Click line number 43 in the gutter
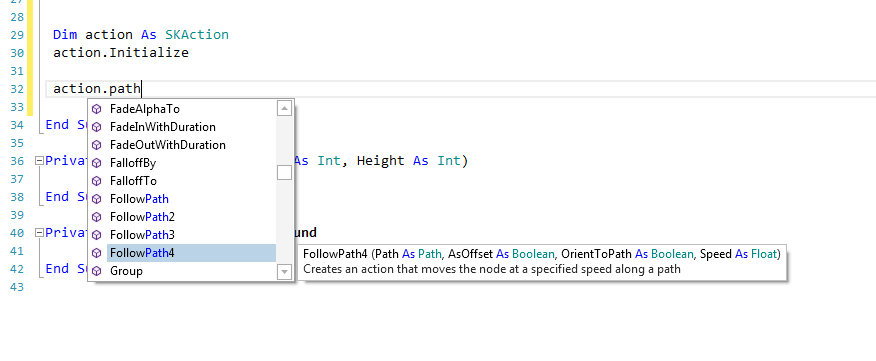Image resolution: width=876 pixels, height=361 pixels. pos(17,287)
